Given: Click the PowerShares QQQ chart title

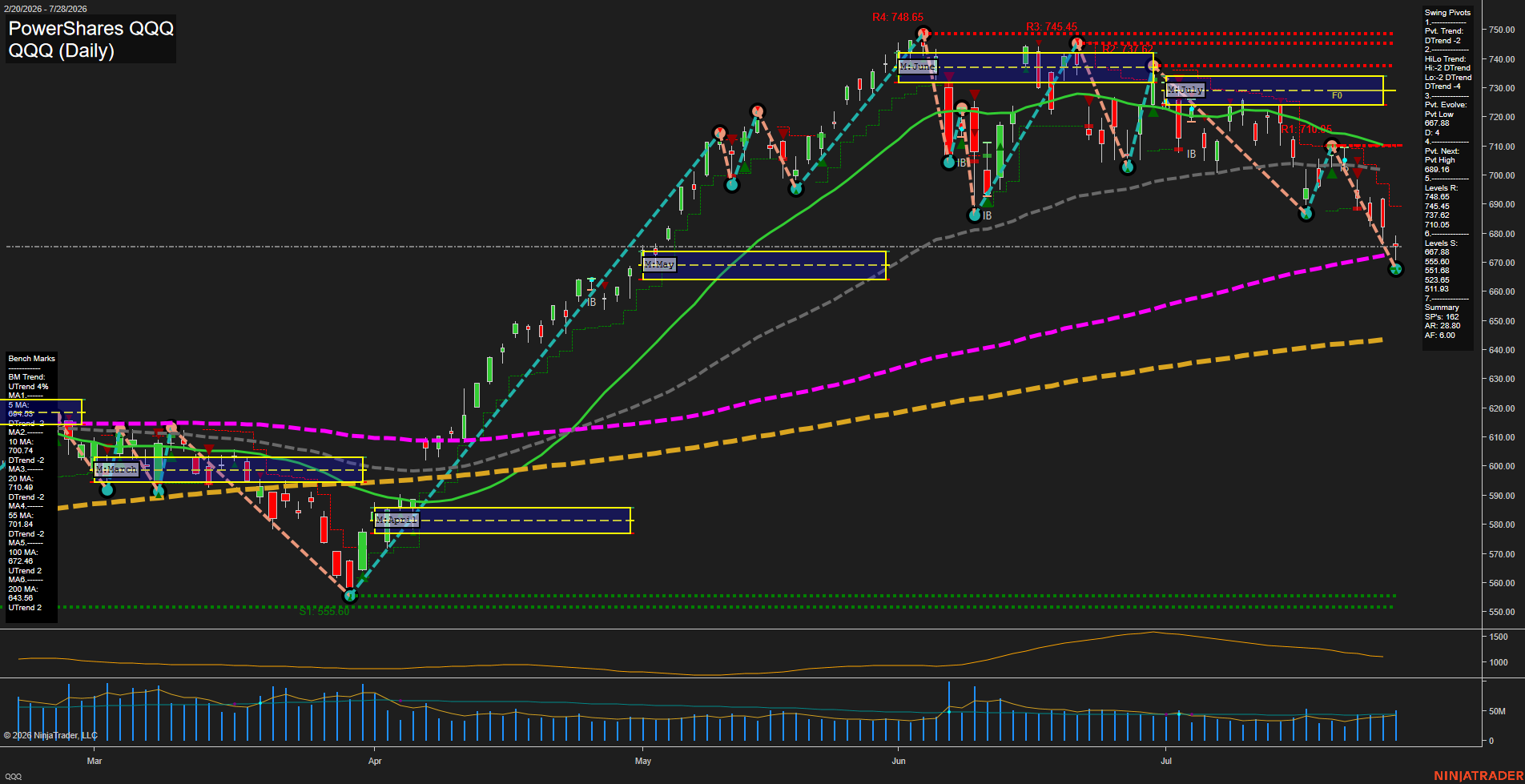Looking at the screenshot, I should coord(91,28).
